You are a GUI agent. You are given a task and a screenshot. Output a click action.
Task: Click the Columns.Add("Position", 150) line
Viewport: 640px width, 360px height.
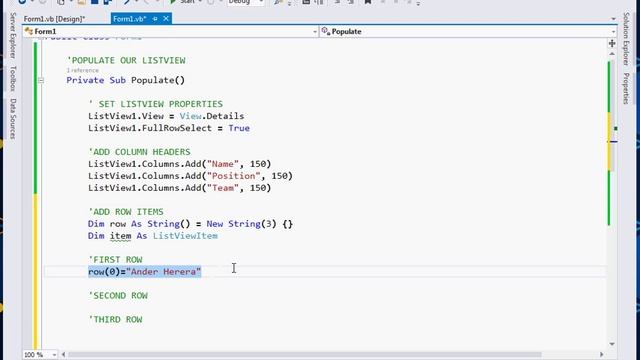click(191, 176)
